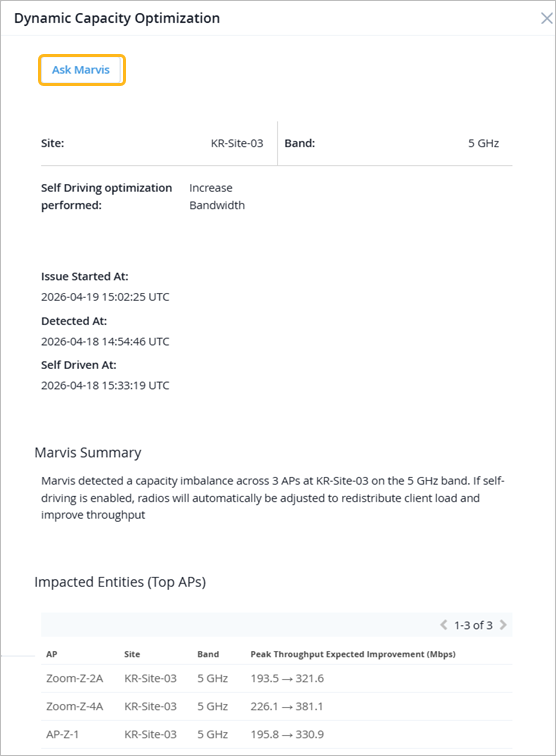Sort table by Band column header
This screenshot has width=556, height=756.
click(x=208, y=654)
